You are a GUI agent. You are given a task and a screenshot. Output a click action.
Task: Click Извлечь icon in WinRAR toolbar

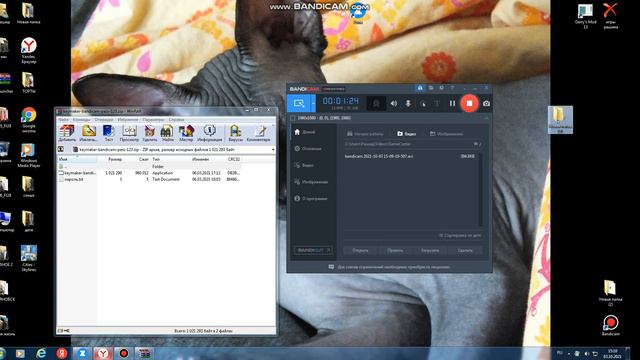pyautogui.click(x=89, y=133)
